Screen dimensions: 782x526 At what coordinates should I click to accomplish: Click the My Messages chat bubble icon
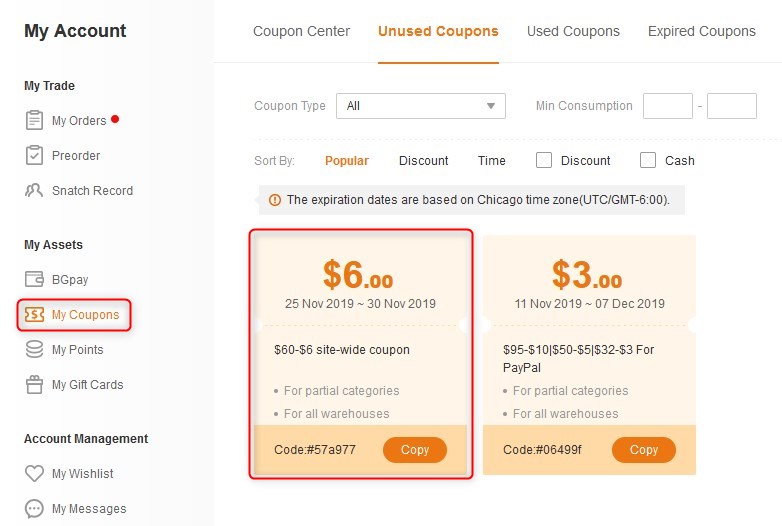tap(34, 509)
